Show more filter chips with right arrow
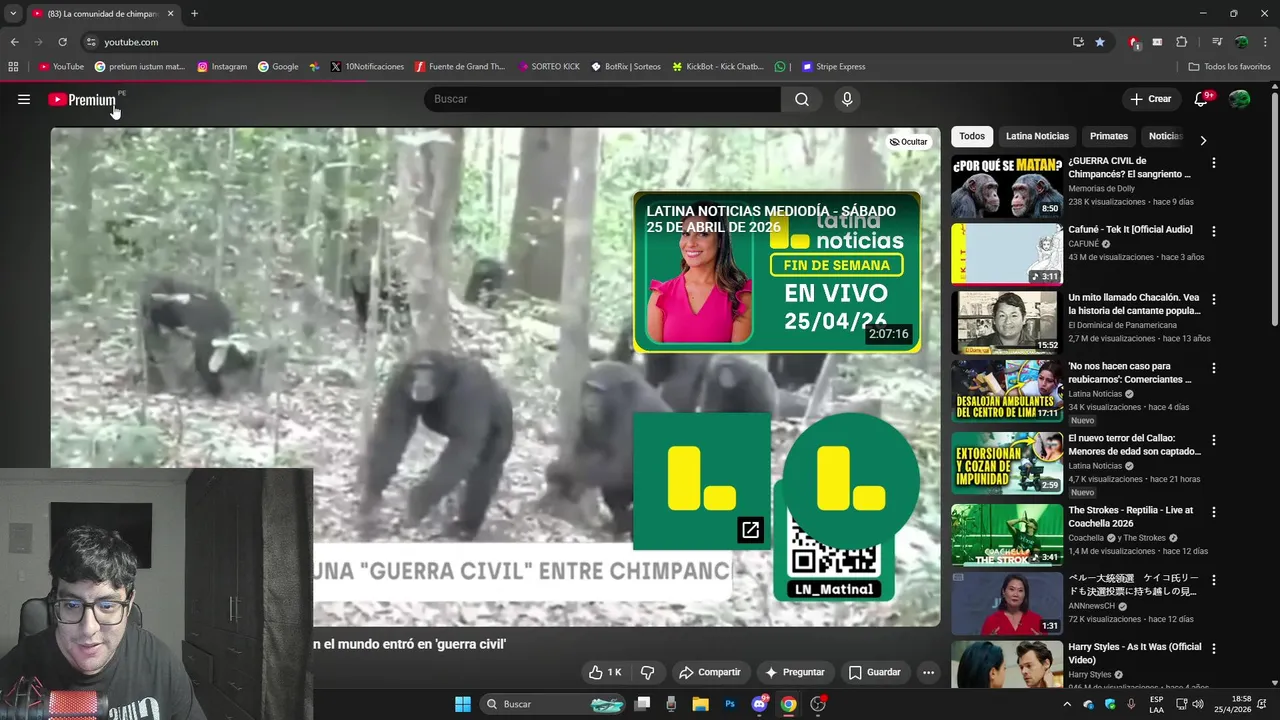 pos(1203,140)
